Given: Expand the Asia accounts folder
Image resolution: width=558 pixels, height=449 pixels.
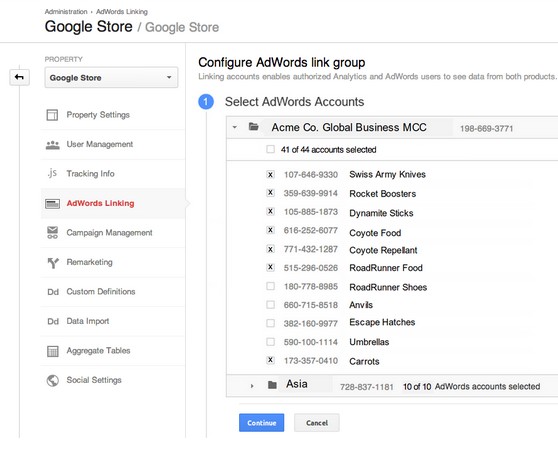Looking at the screenshot, I should pyautogui.click(x=252, y=386).
